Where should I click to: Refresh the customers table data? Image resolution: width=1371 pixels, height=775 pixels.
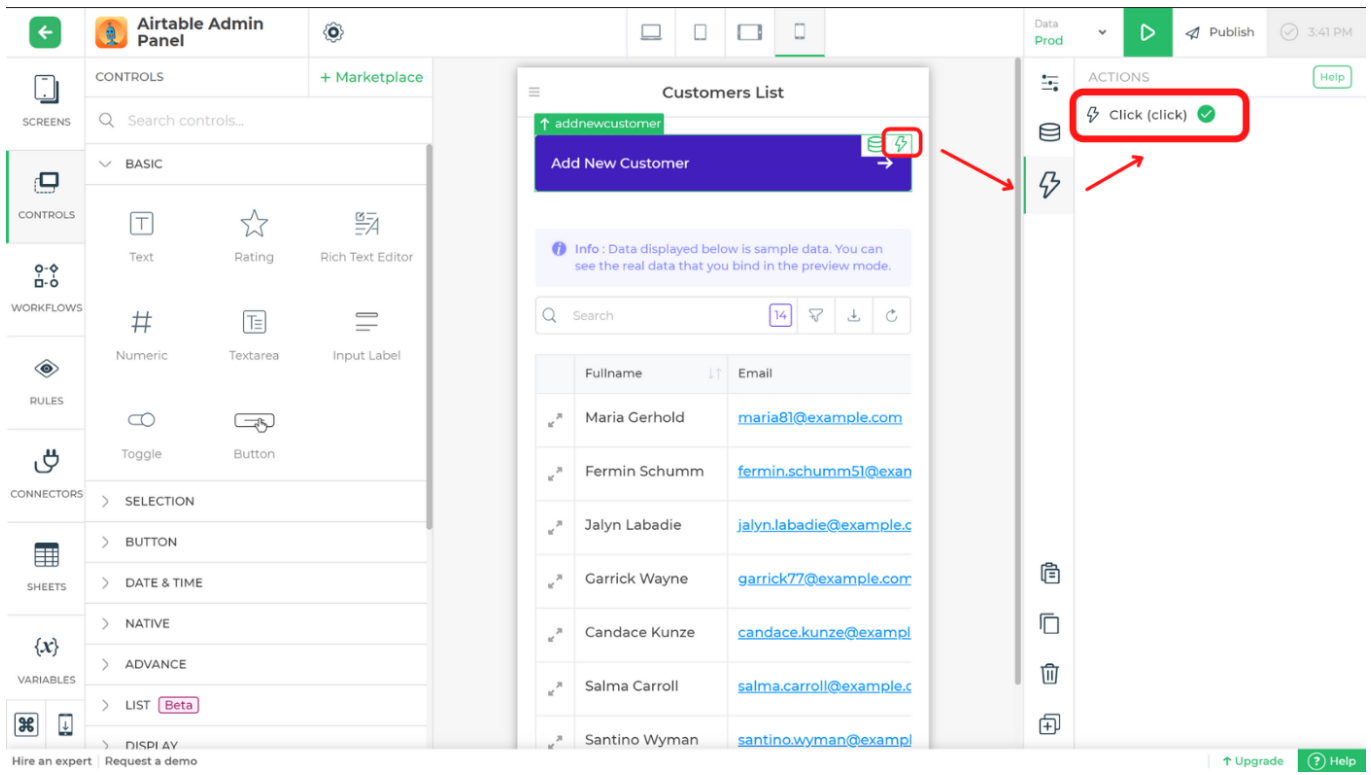click(x=892, y=315)
